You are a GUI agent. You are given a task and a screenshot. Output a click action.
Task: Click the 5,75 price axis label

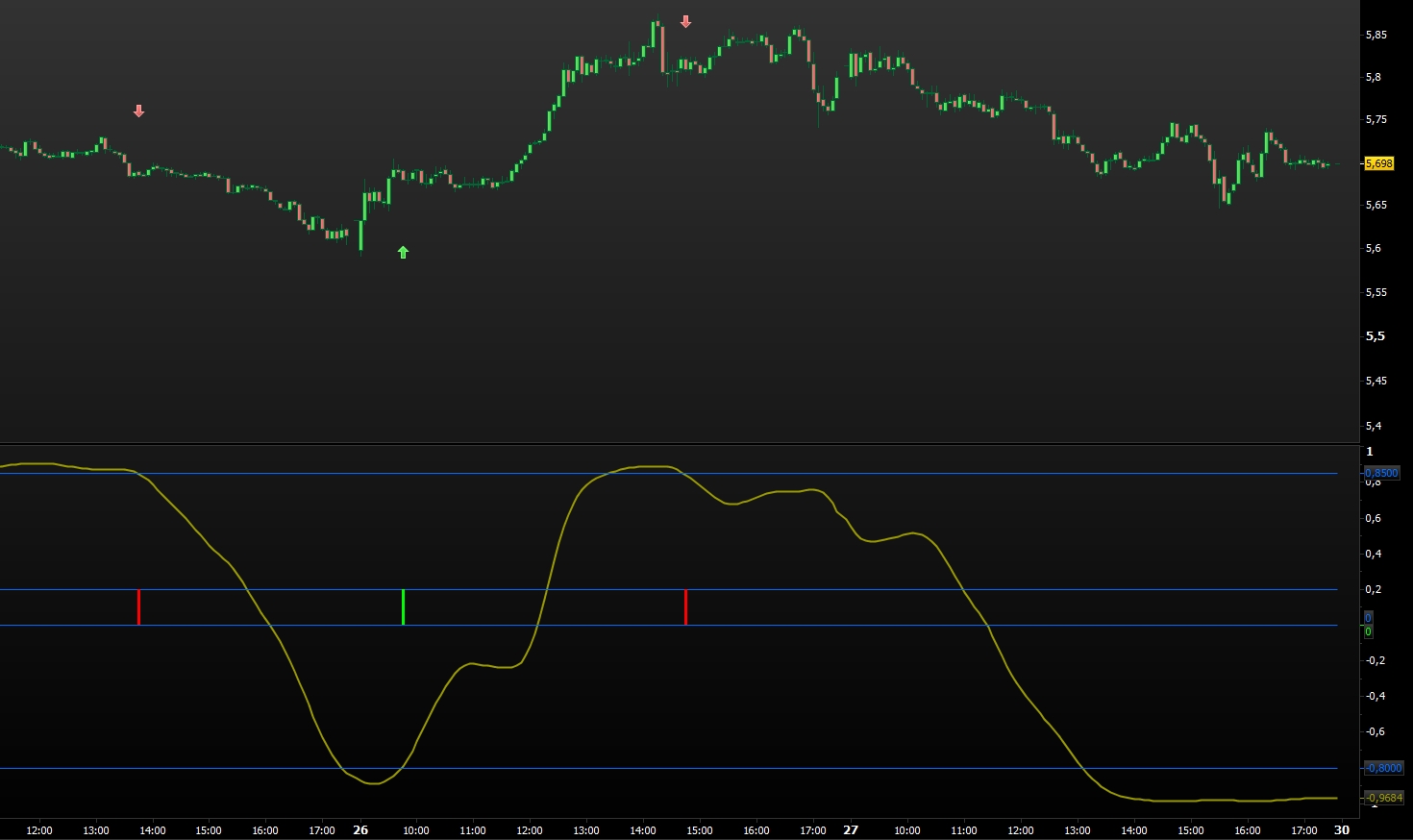point(1376,120)
